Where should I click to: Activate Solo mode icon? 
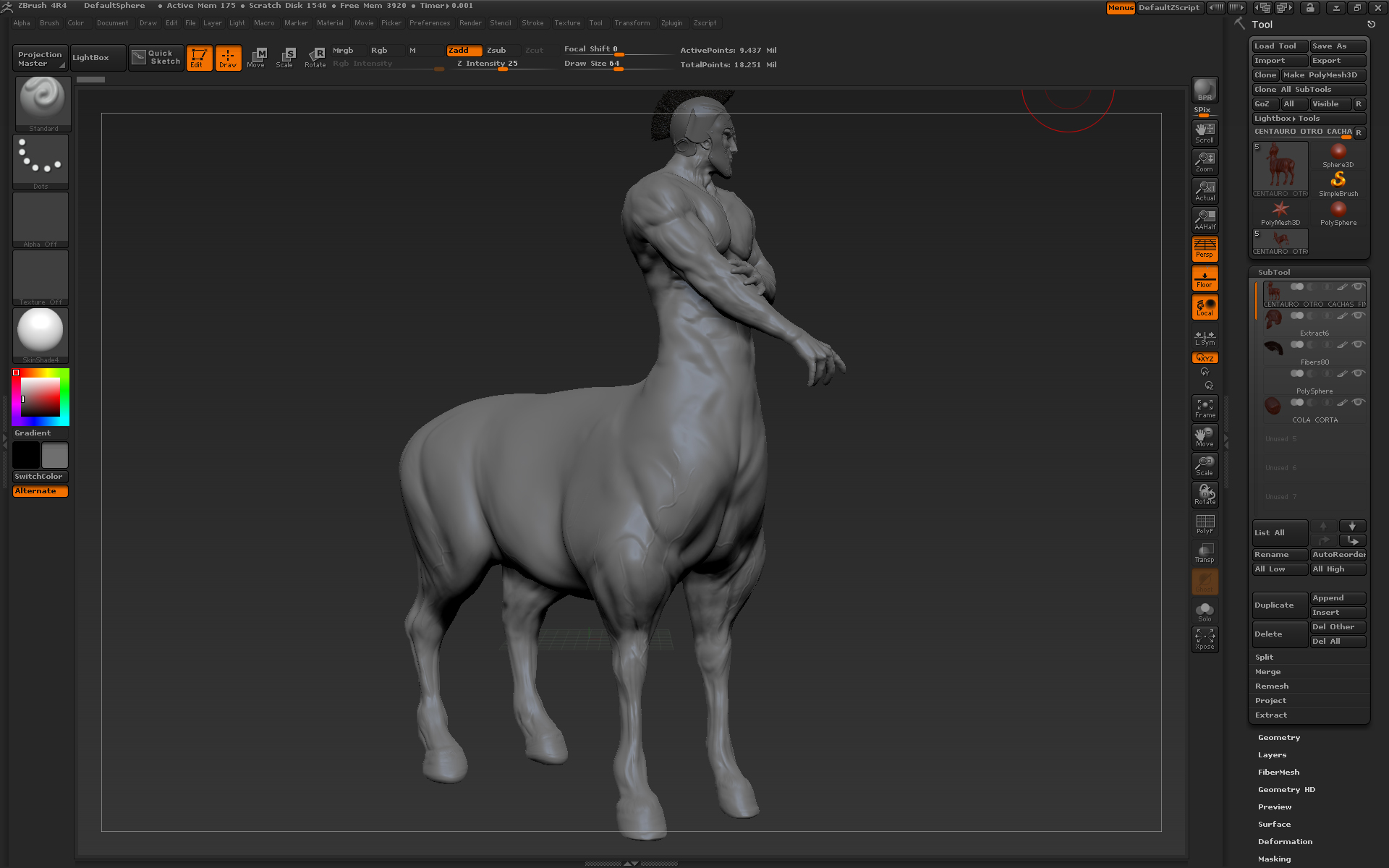coord(1205,611)
